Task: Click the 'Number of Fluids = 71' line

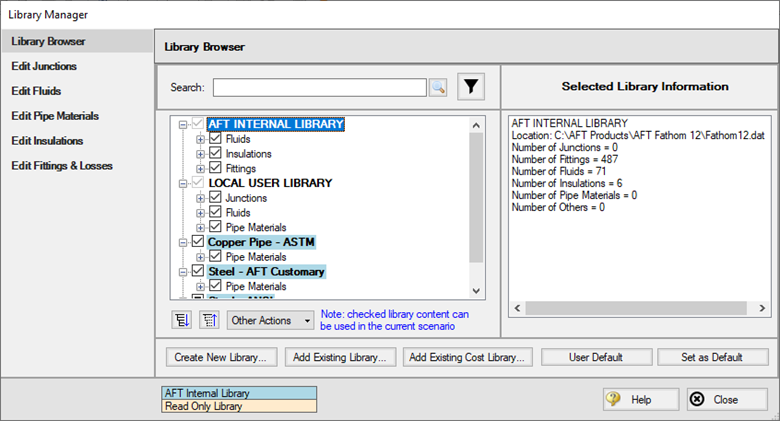Action: [559, 171]
